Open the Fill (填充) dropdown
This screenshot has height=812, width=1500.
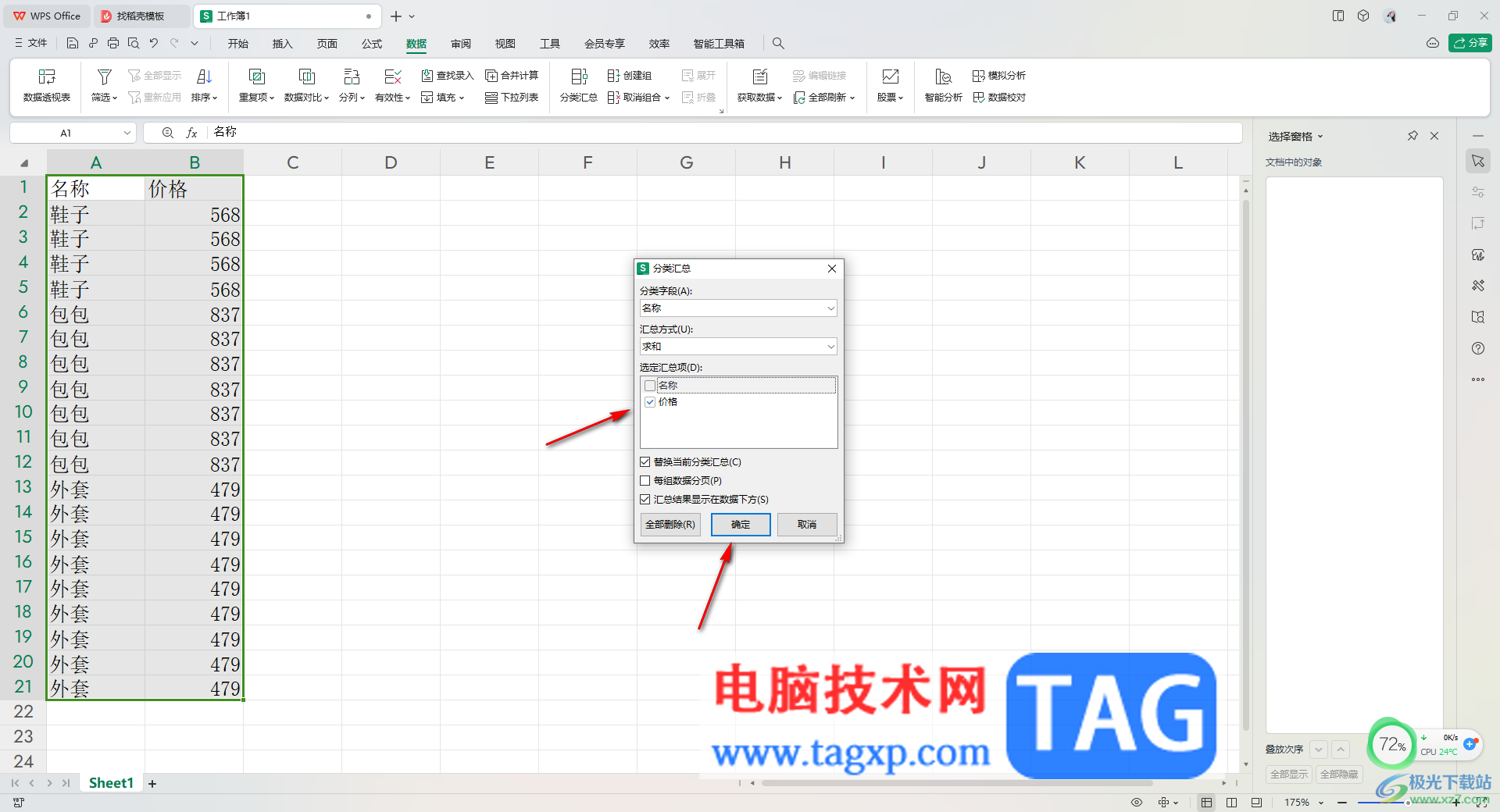[443, 98]
